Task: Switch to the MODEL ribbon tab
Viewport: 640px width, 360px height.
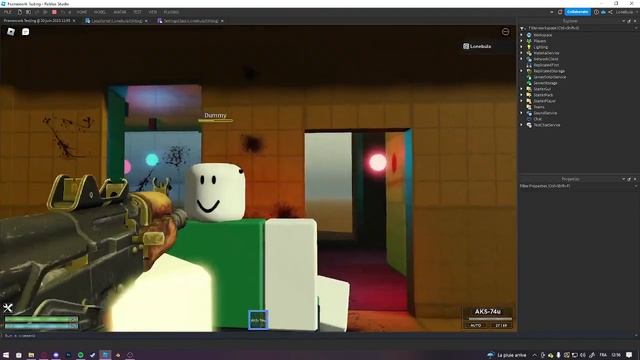Action: pyautogui.click(x=100, y=12)
